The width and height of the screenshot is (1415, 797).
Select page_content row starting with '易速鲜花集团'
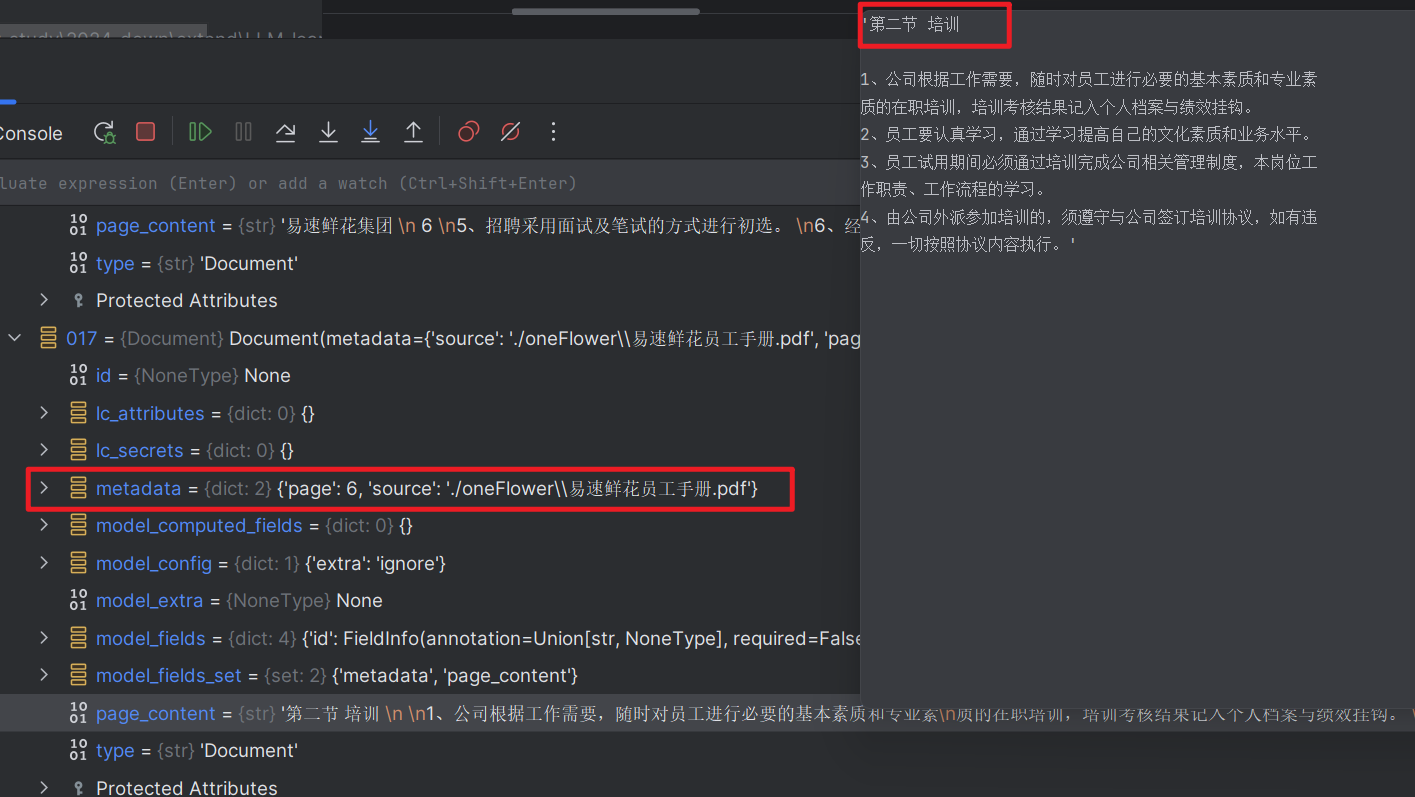pyautogui.click(x=430, y=225)
